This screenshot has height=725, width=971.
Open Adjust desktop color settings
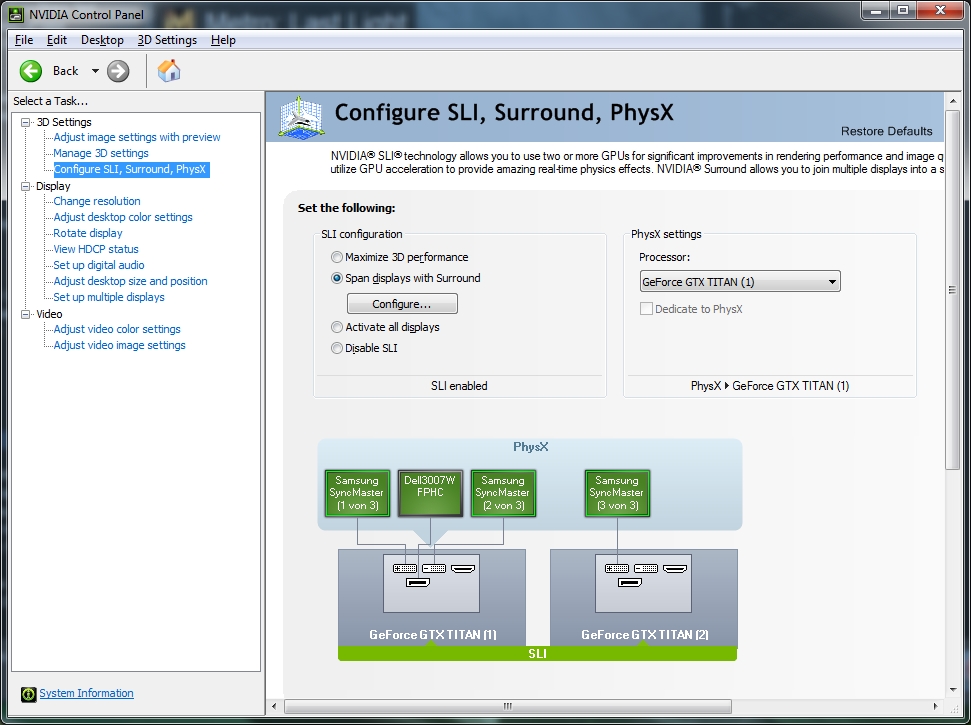point(123,217)
